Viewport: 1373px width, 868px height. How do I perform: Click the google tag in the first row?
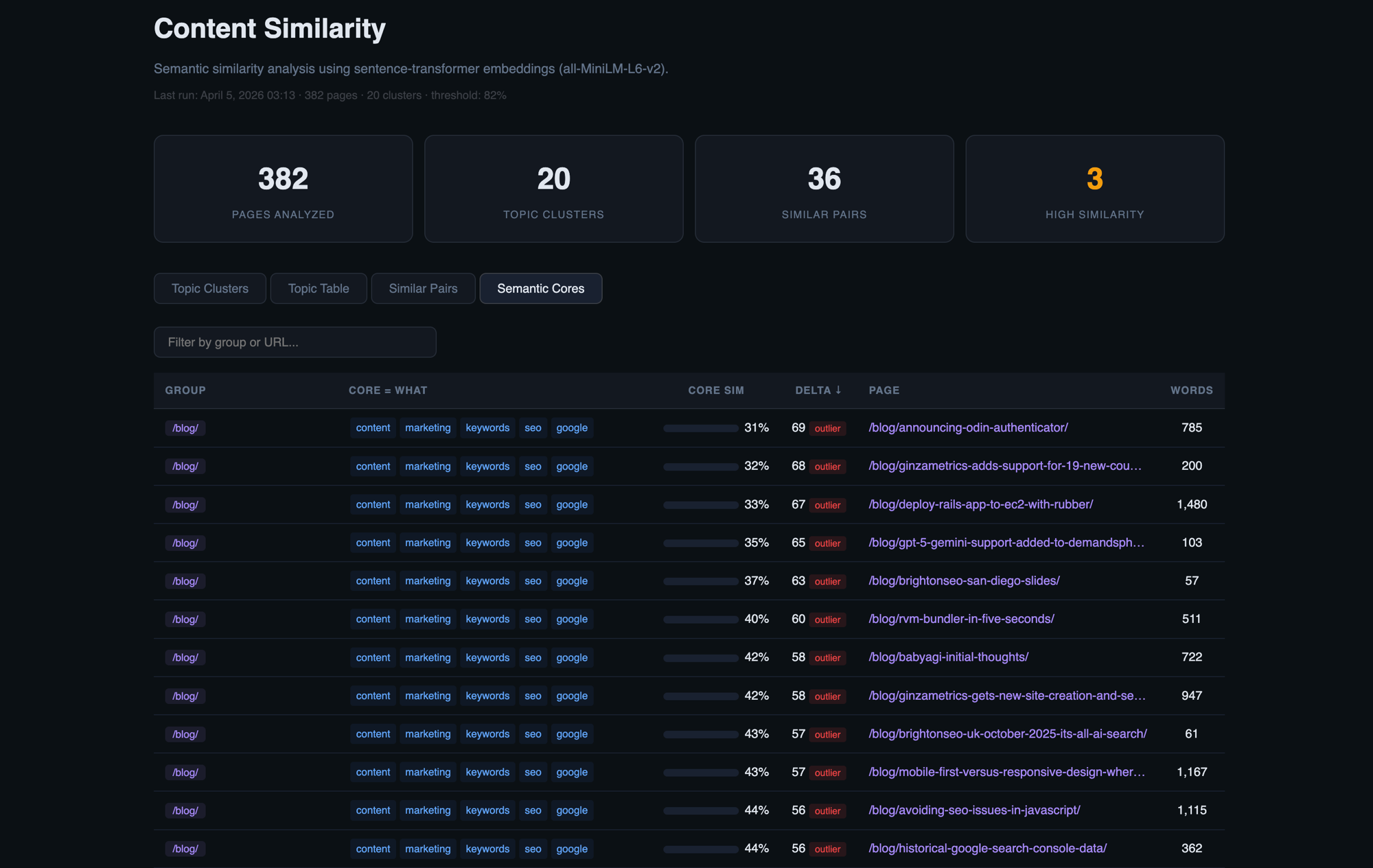pyautogui.click(x=572, y=427)
